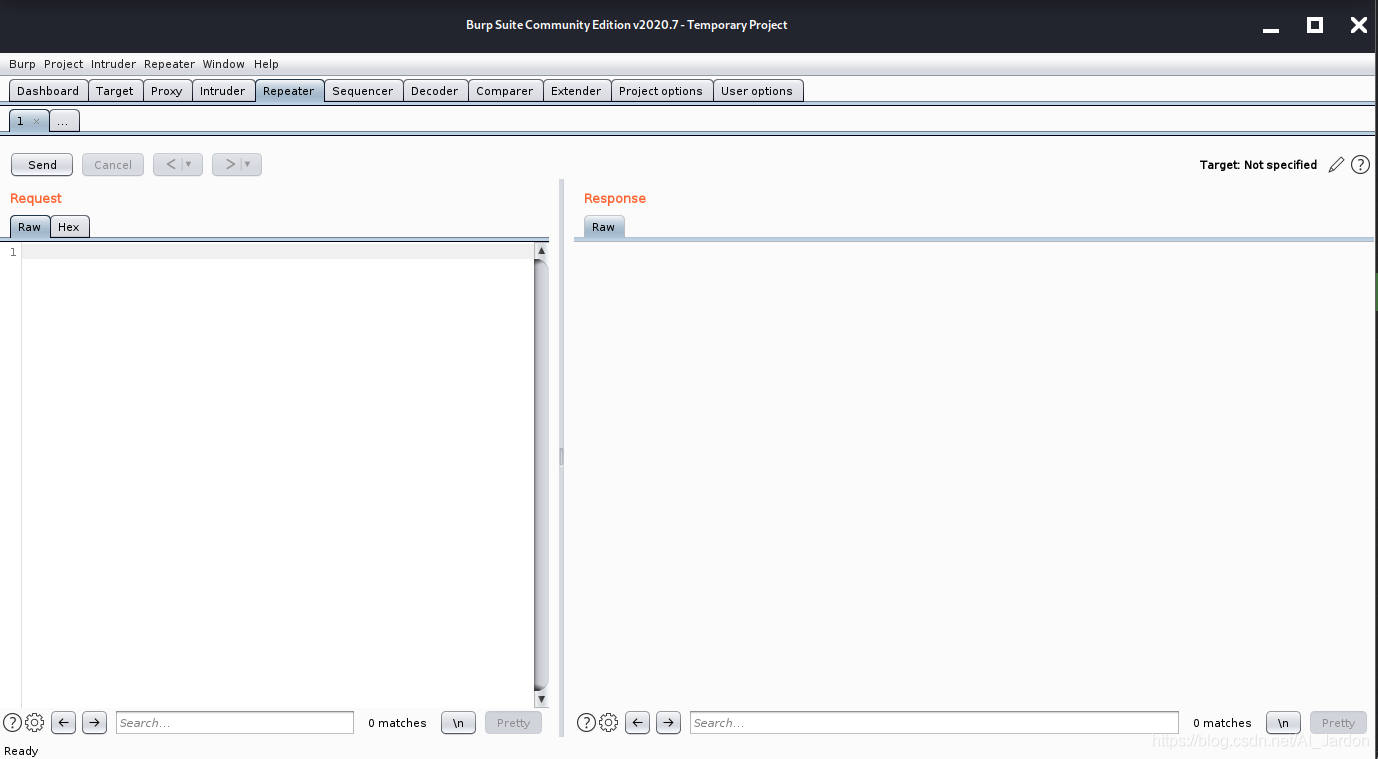1378x759 pixels.
Task: Go back to previous request
Action: tap(170, 164)
